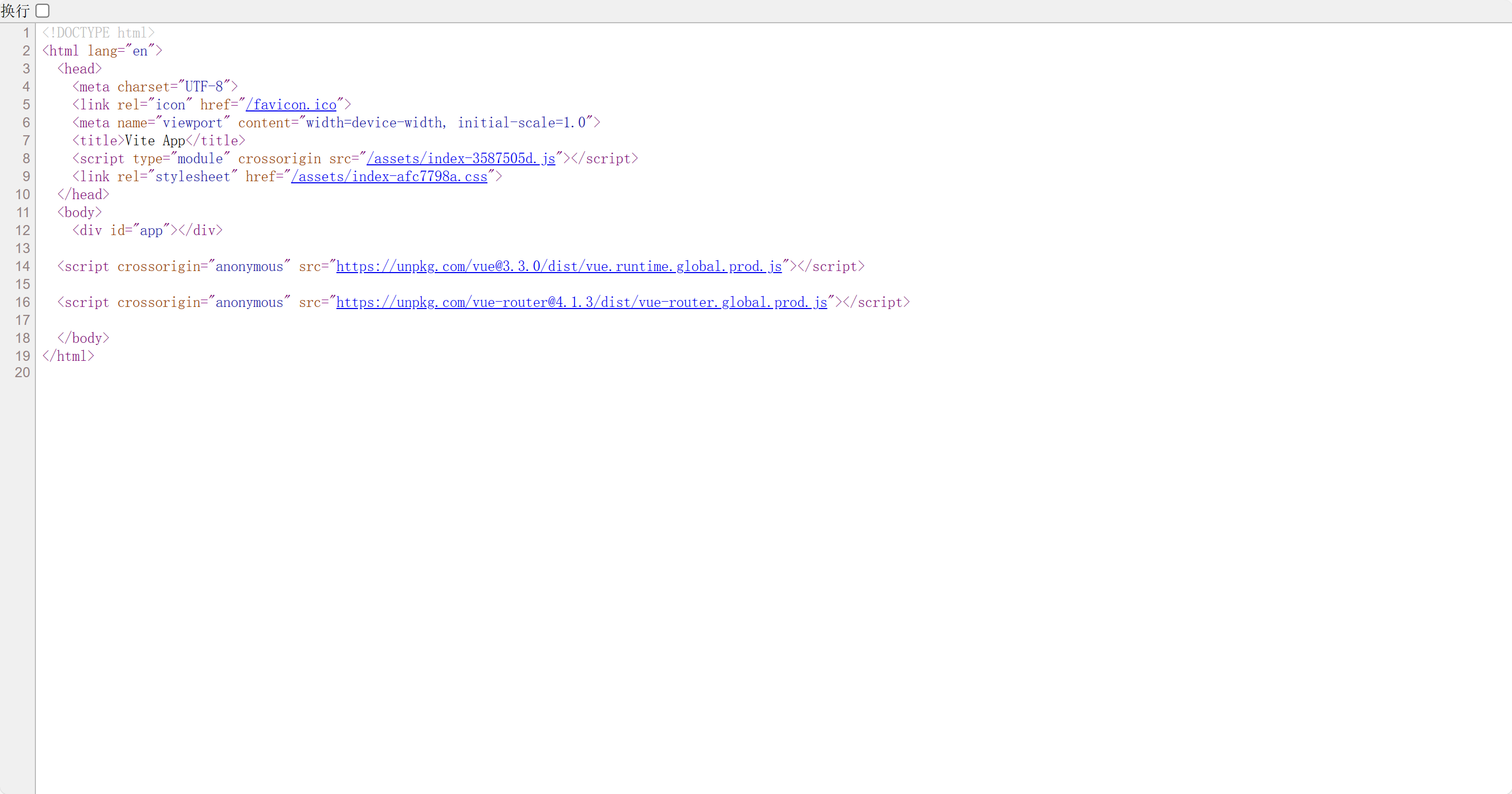This screenshot has height=794, width=1512.
Task: Click the closing body tag
Action: point(83,338)
